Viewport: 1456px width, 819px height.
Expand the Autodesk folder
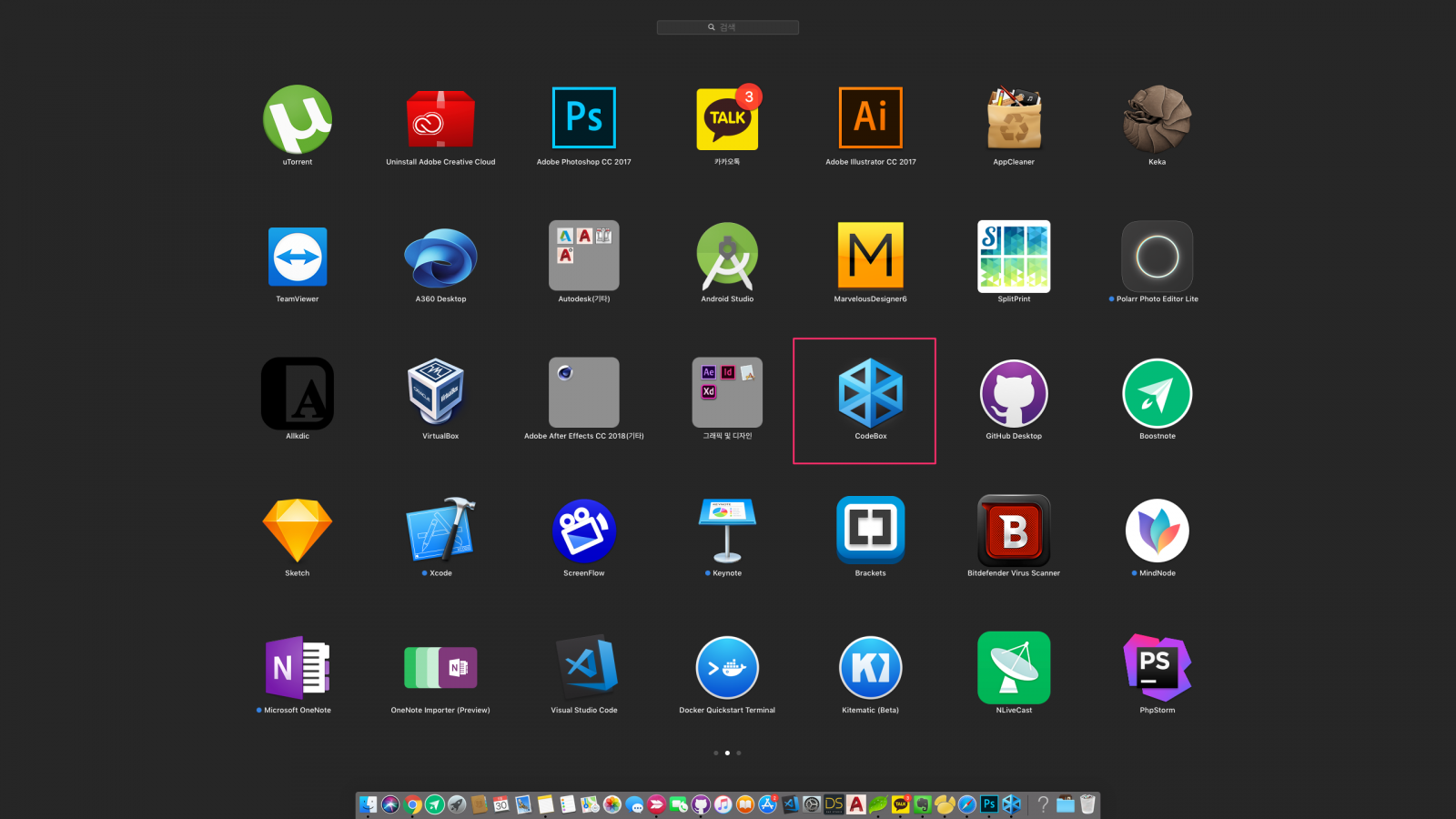583,257
